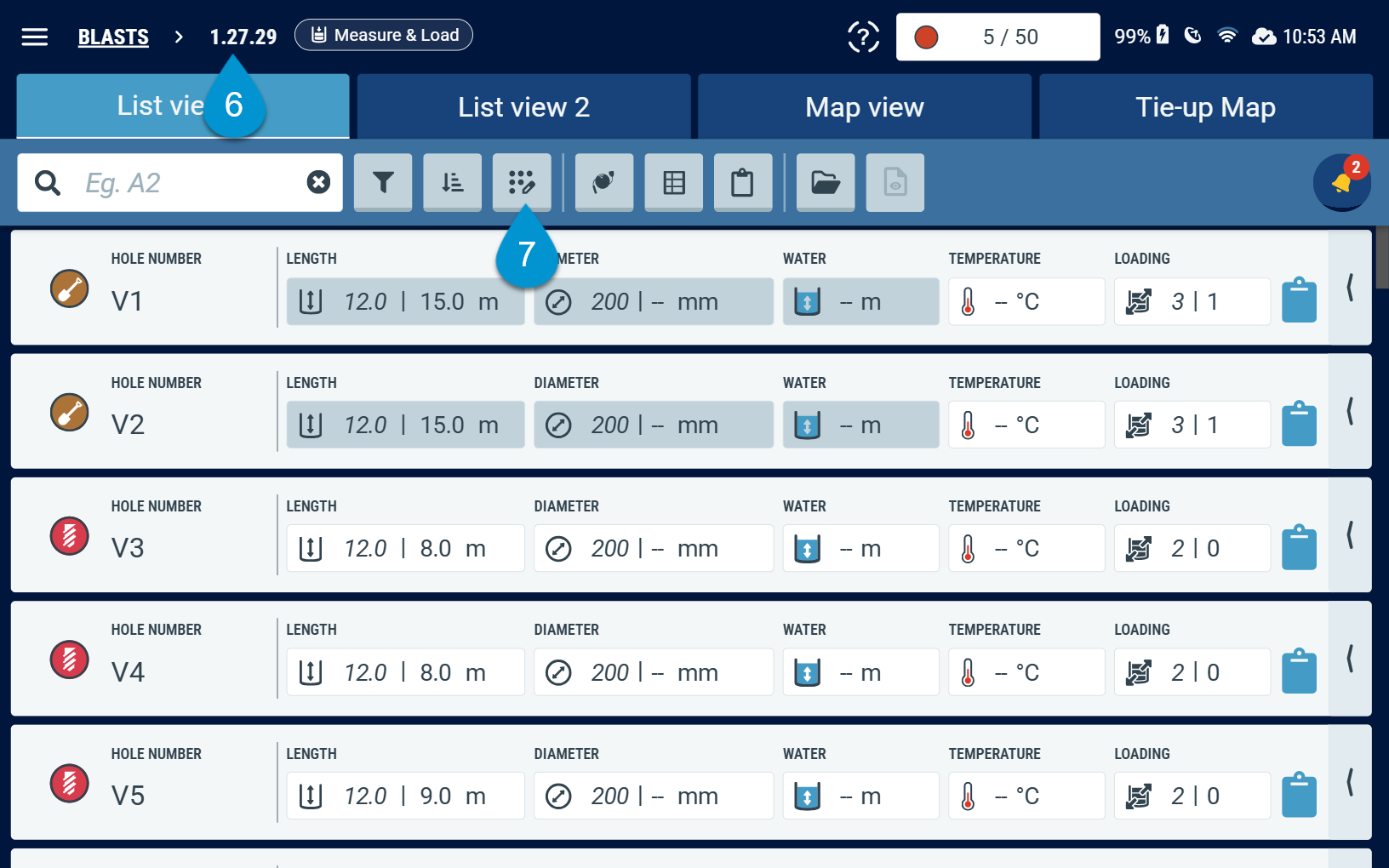
Task: Edit the temperature field of hole V4
Action: coord(1026,672)
